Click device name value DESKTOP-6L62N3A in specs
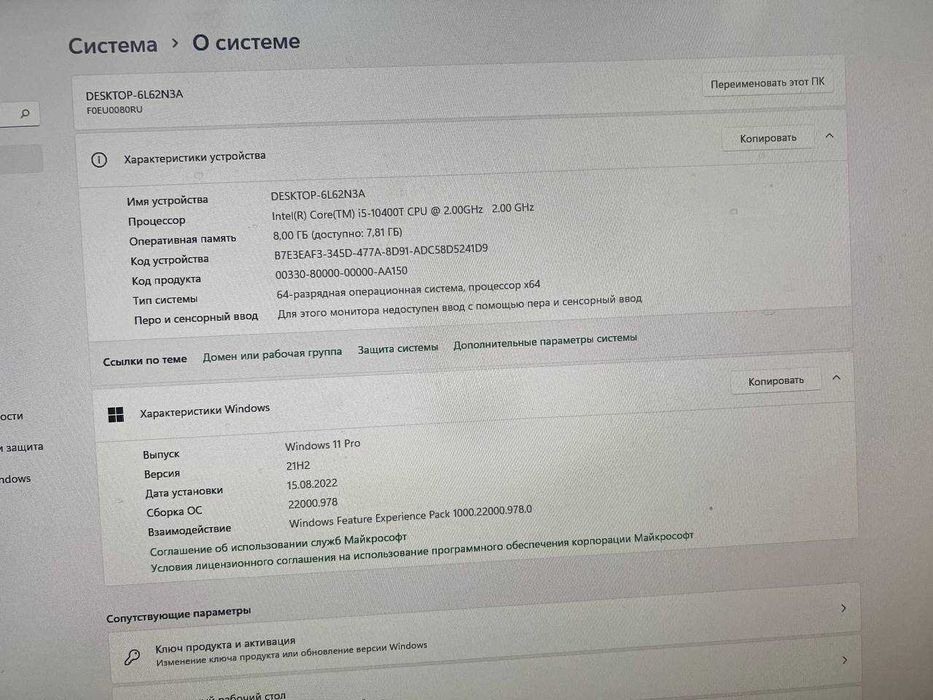The width and height of the screenshot is (933, 700). point(318,195)
